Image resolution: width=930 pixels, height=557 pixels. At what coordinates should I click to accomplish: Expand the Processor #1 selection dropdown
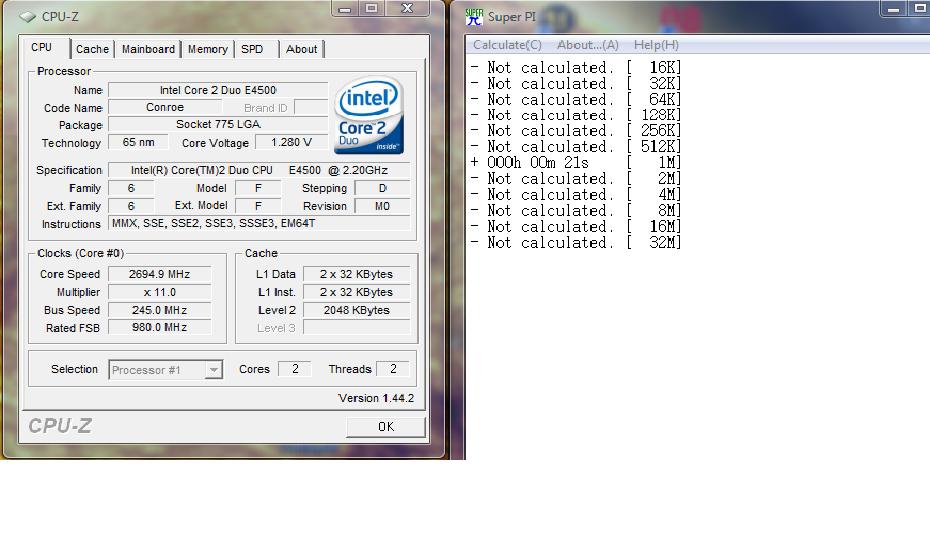tap(213, 370)
